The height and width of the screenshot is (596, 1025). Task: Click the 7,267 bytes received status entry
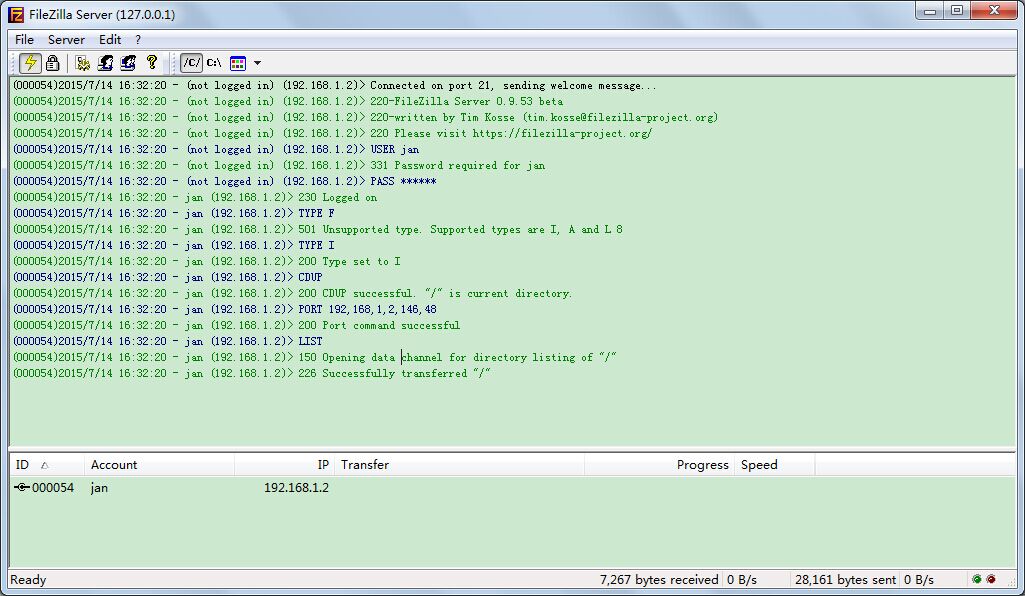658,580
